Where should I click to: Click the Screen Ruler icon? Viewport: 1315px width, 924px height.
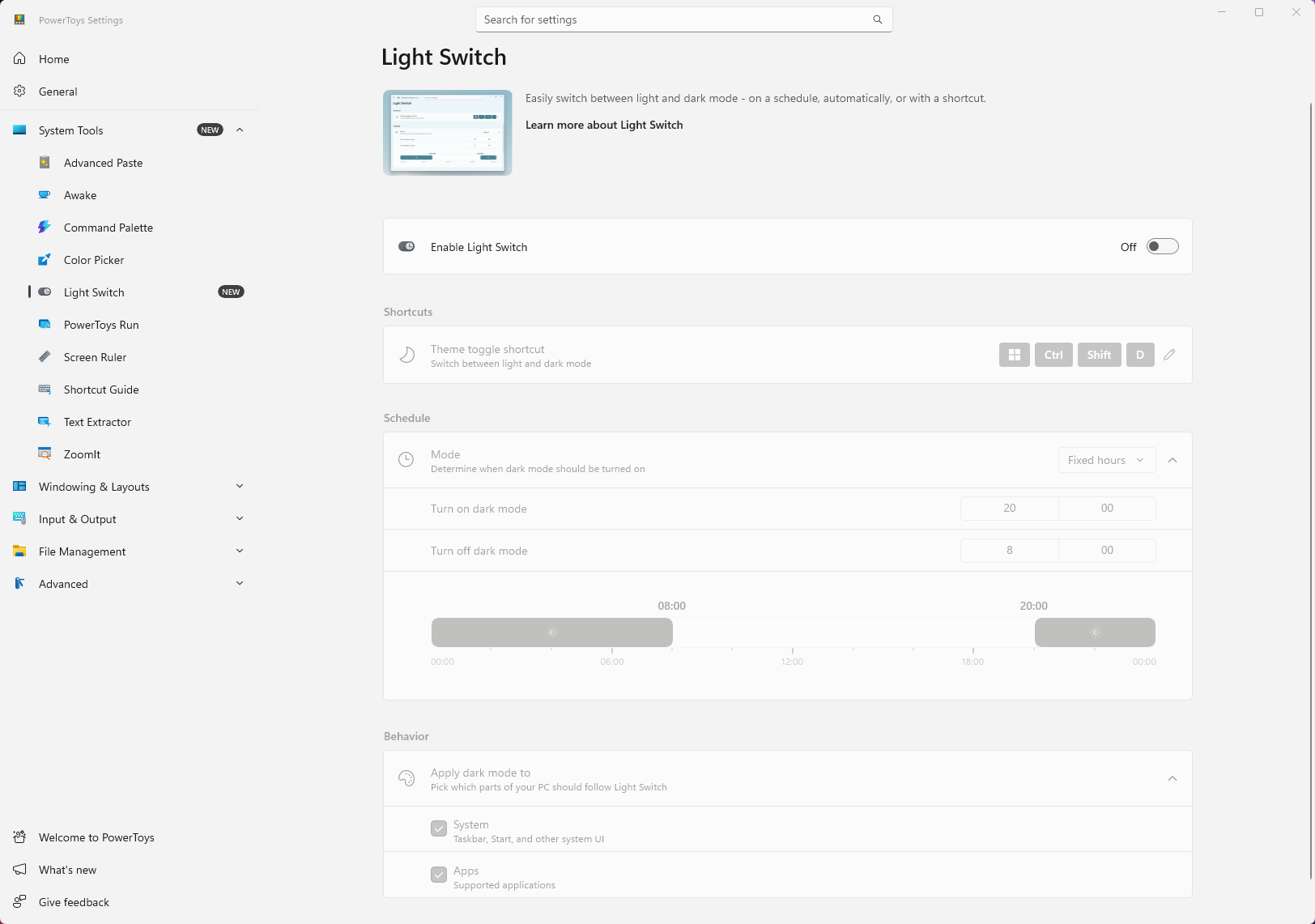45,357
